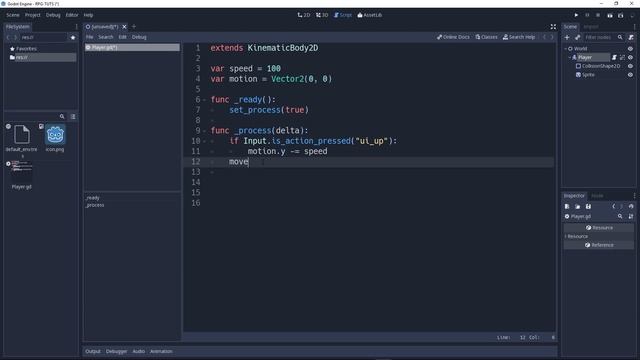The image size is (640, 360).
Task: Stop the running scene
Action: pyautogui.click(x=598, y=15)
